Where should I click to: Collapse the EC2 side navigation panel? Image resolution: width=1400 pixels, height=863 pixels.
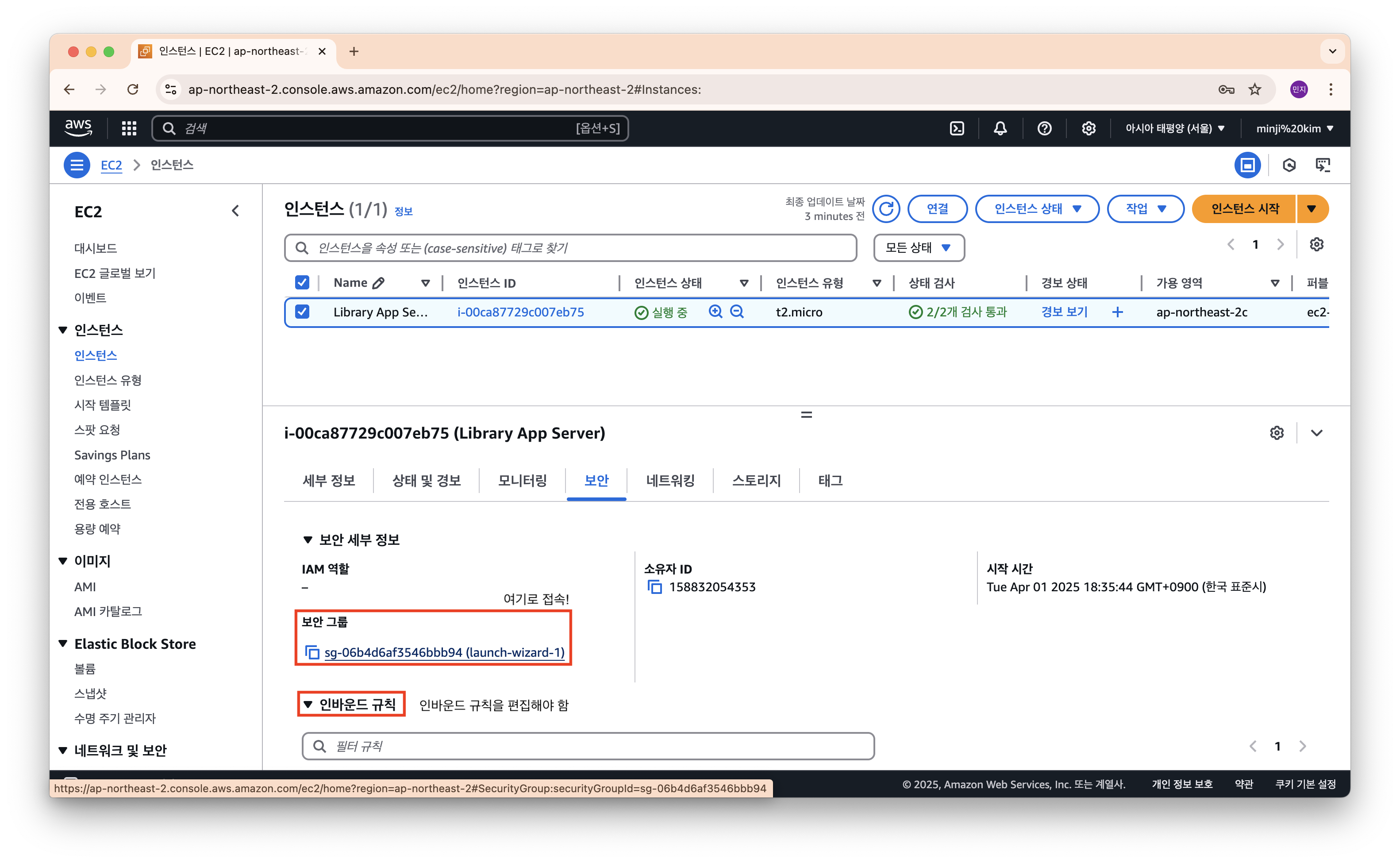click(x=235, y=211)
